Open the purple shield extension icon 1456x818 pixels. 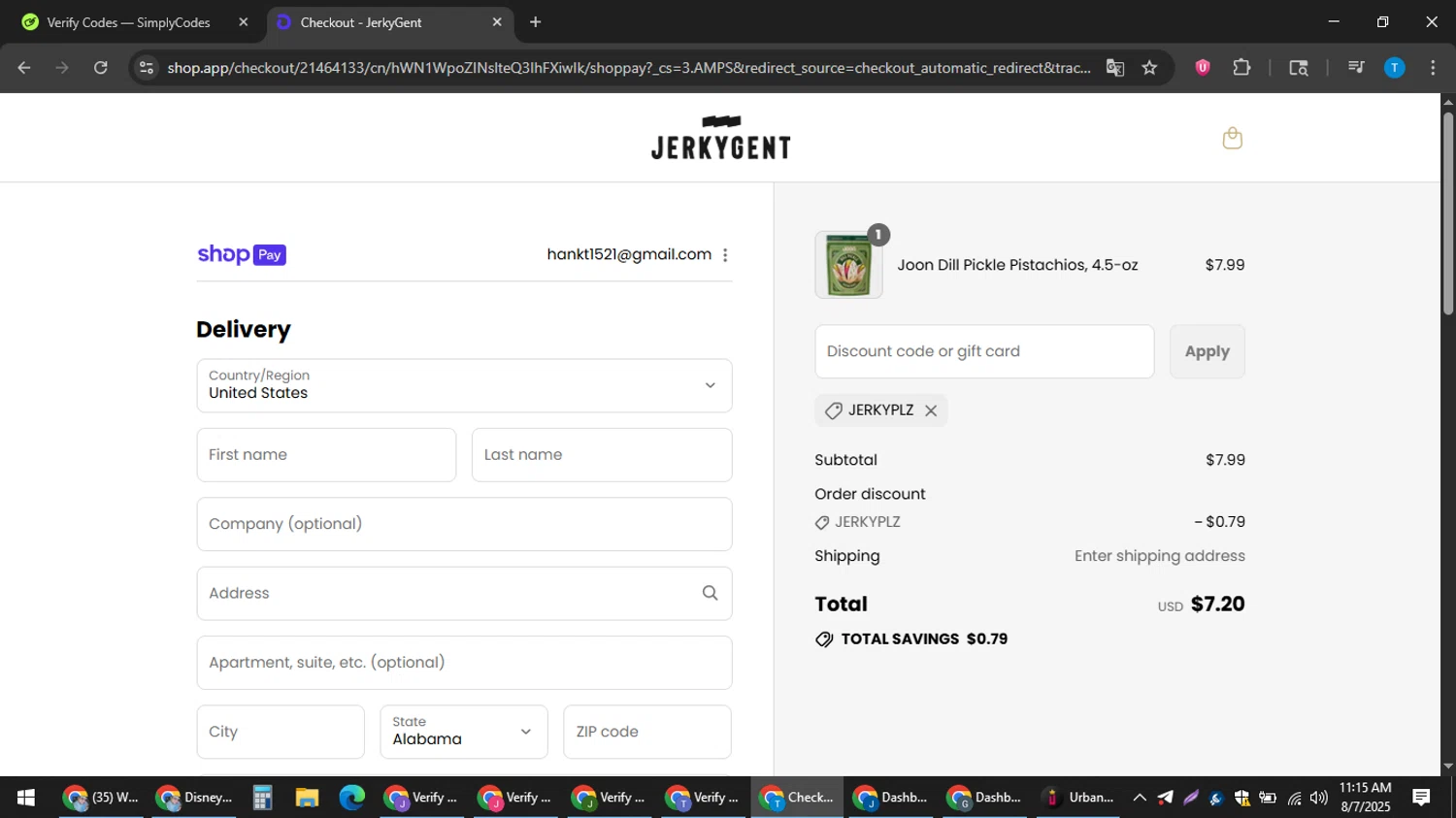(x=1202, y=67)
